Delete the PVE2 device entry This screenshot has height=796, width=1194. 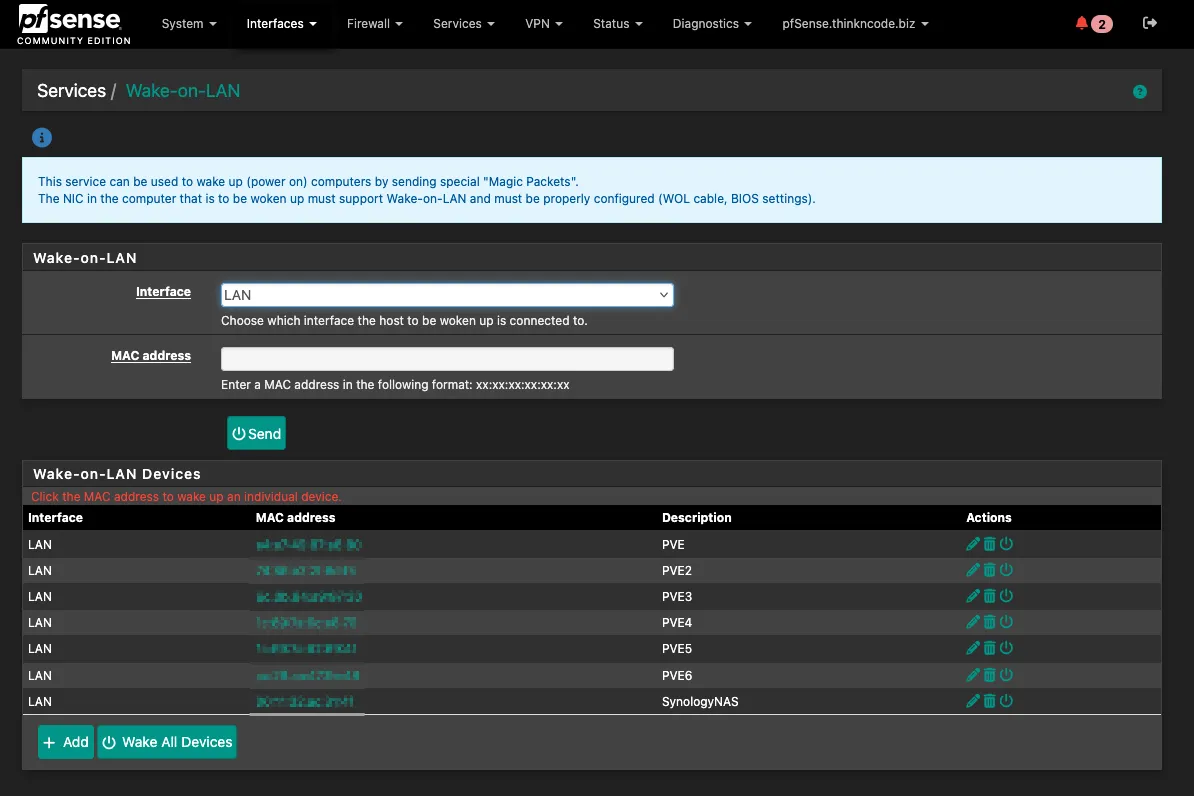click(x=989, y=570)
